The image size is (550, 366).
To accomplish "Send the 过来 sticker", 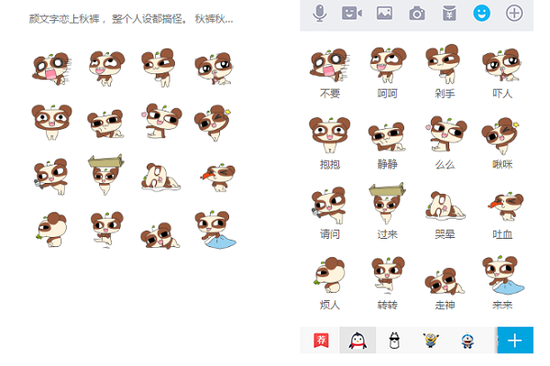I will tap(387, 204).
